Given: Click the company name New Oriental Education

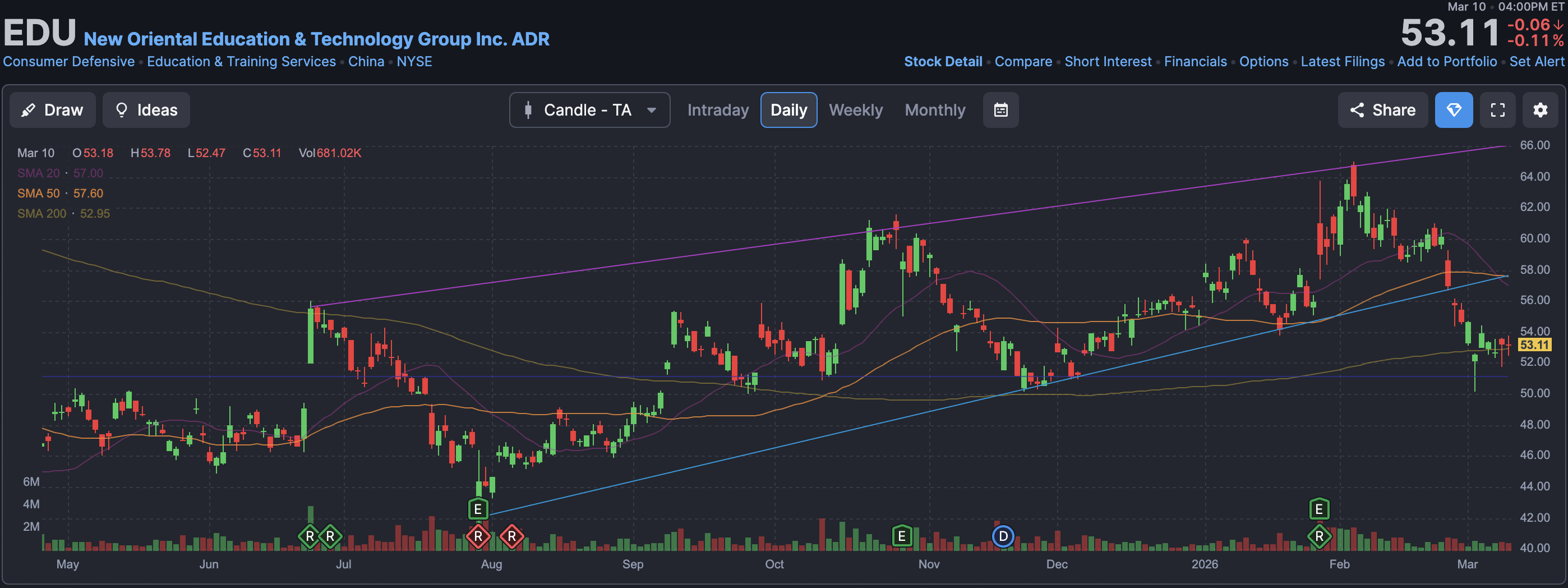Looking at the screenshot, I should (x=316, y=39).
